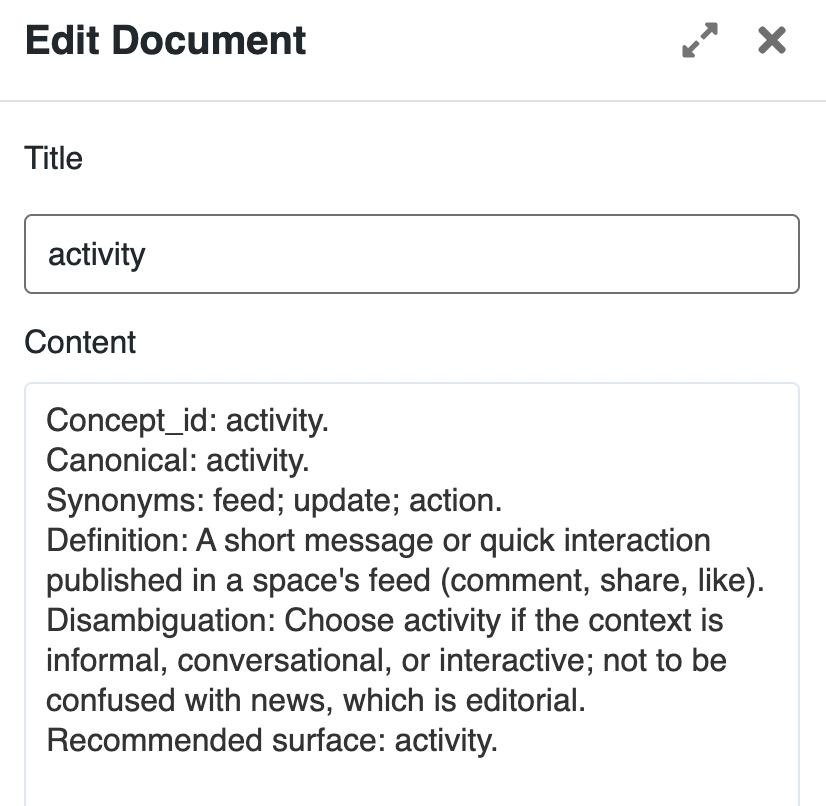Click the expand to fullscreen arrows icon
The width and height of the screenshot is (826, 806).
click(x=700, y=41)
